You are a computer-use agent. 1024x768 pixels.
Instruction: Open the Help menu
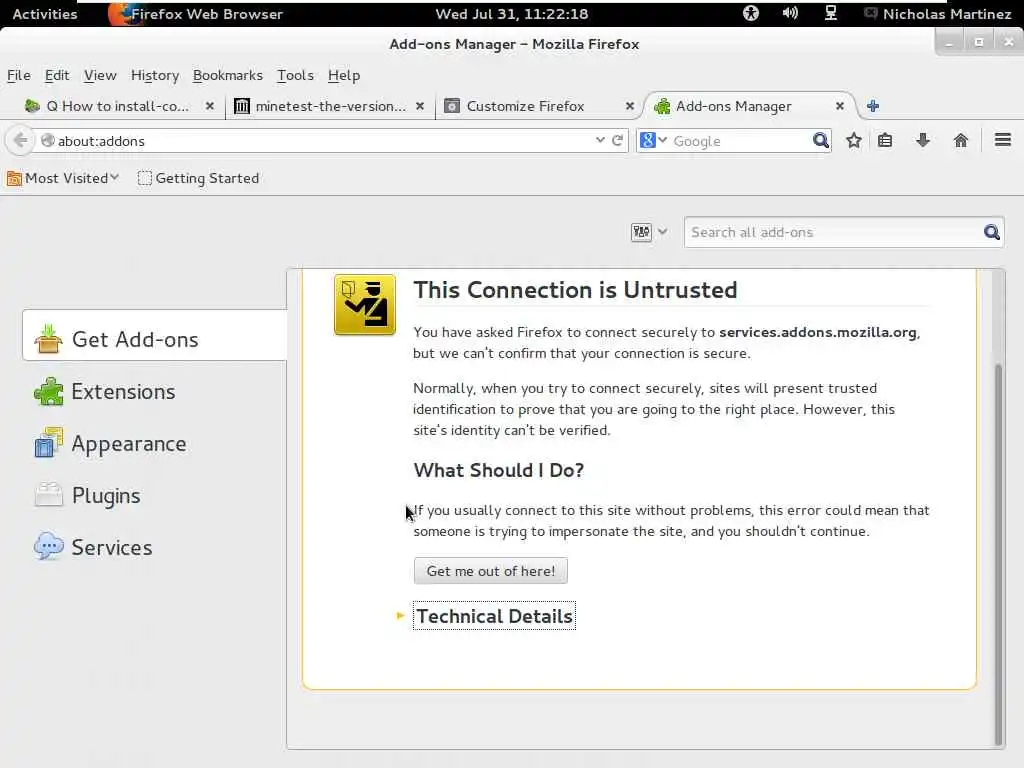(x=344, y=75)
